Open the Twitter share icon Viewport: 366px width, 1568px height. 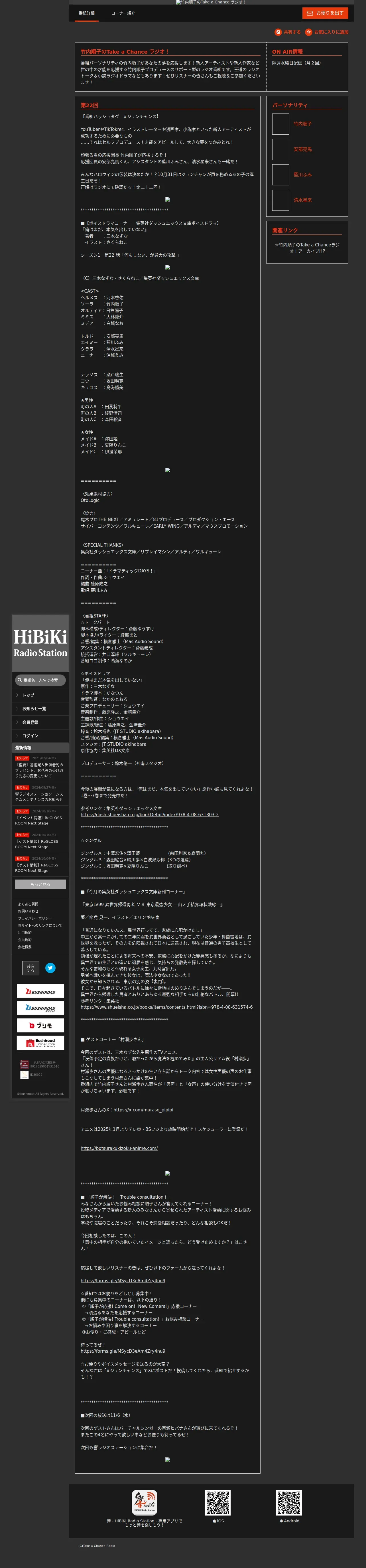coord(50,968)
